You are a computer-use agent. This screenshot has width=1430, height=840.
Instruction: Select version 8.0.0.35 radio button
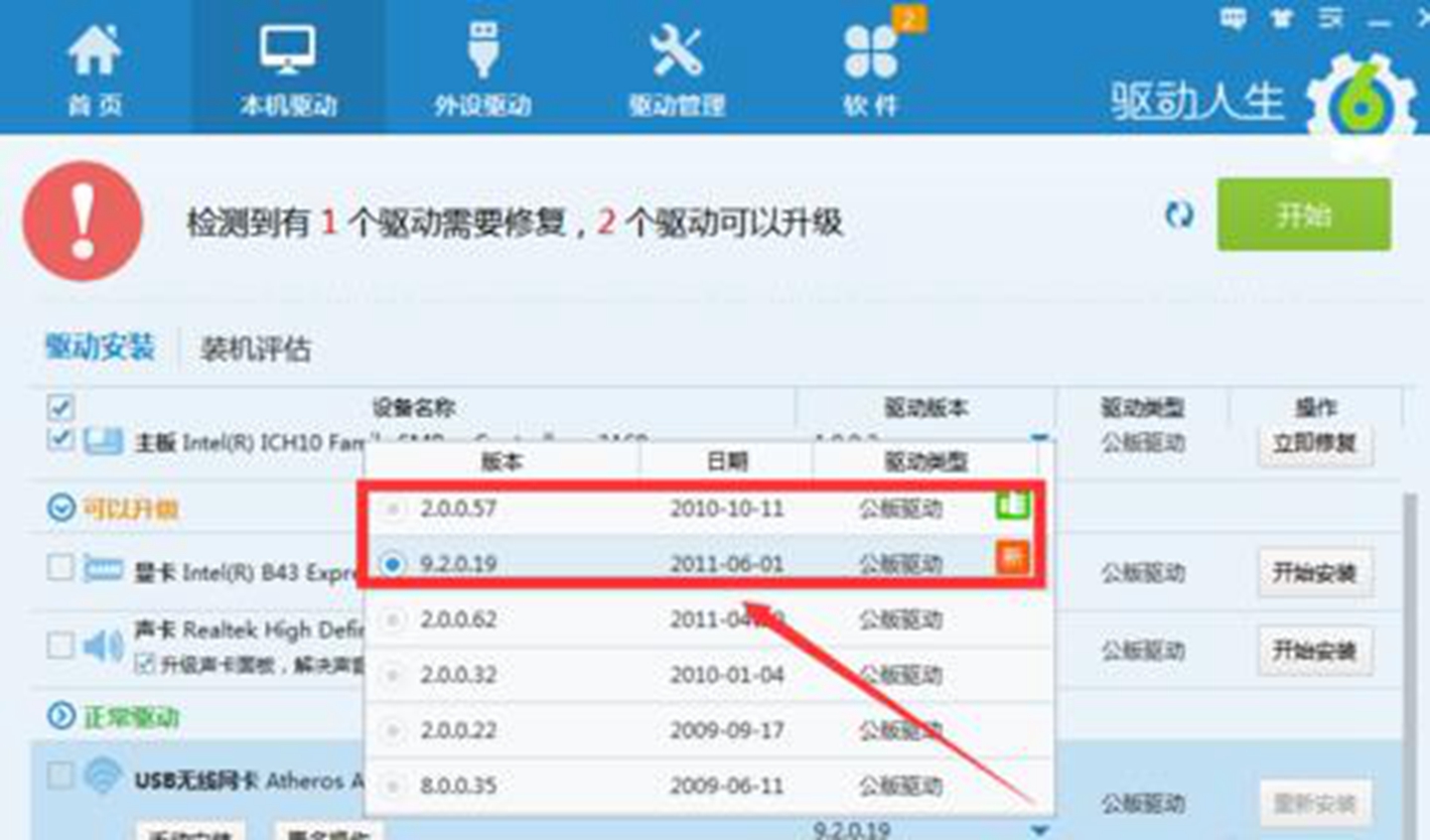393,786
